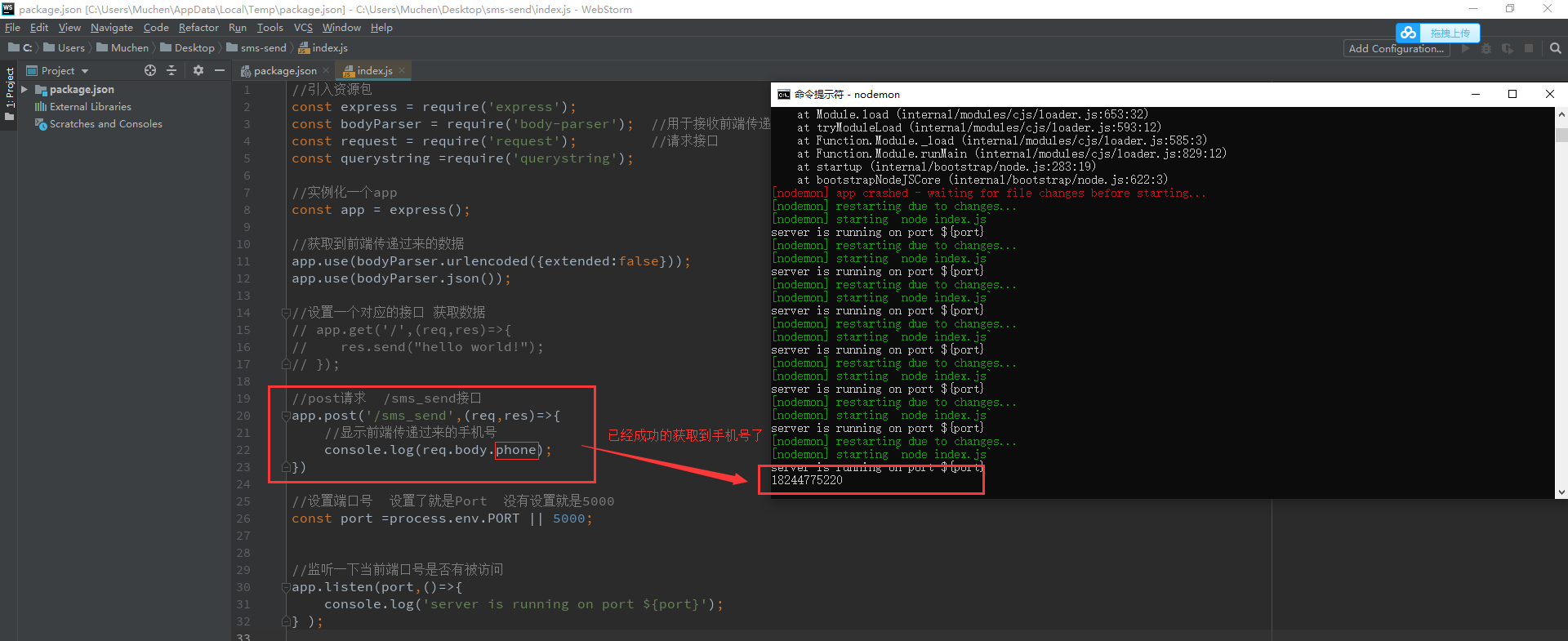
Task: Maximize the nodemon command prompt window
Action: [x=1512, y=95]
